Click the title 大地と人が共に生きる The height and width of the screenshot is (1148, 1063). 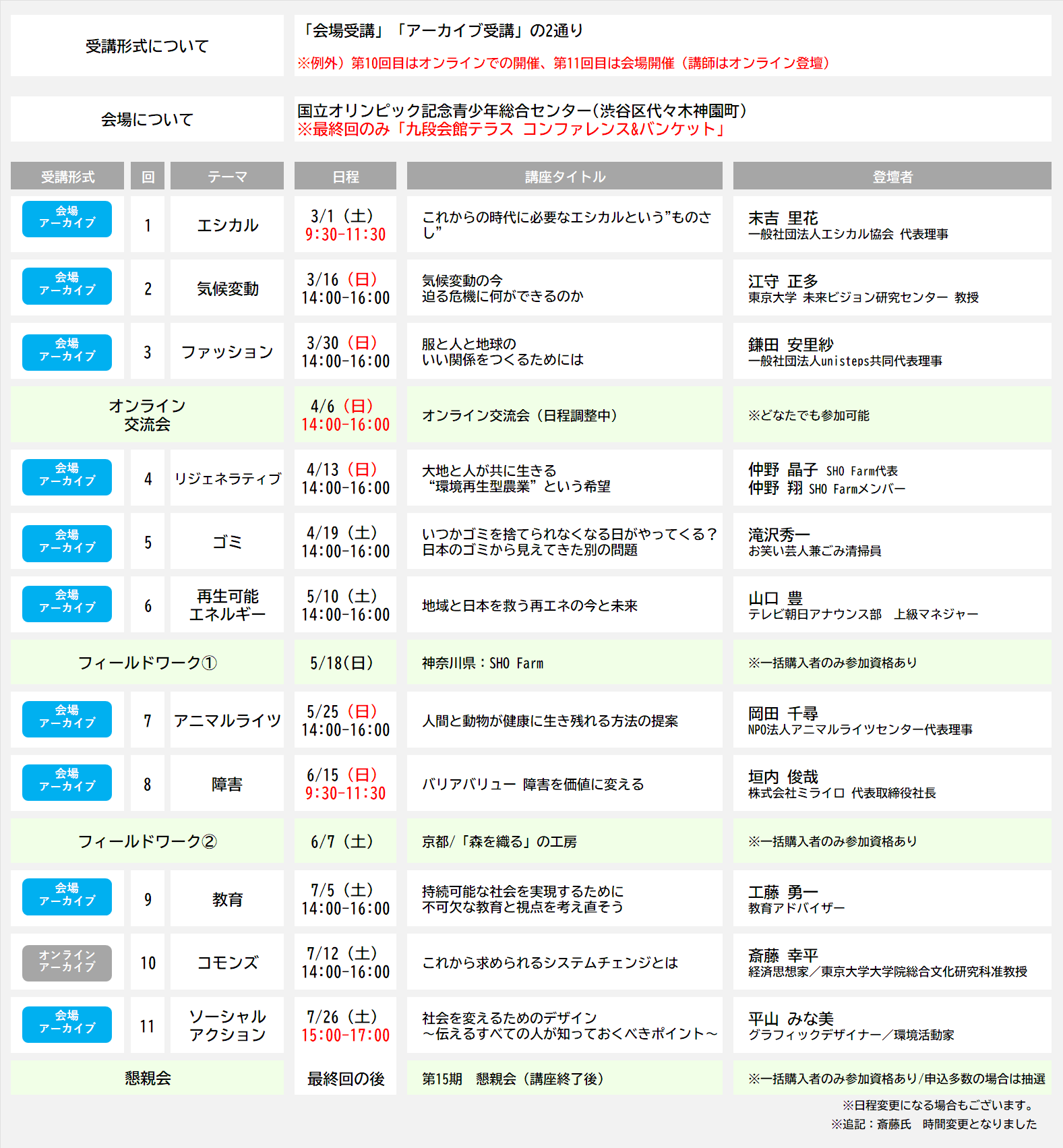pyautogui.click(x=489, y=470)
